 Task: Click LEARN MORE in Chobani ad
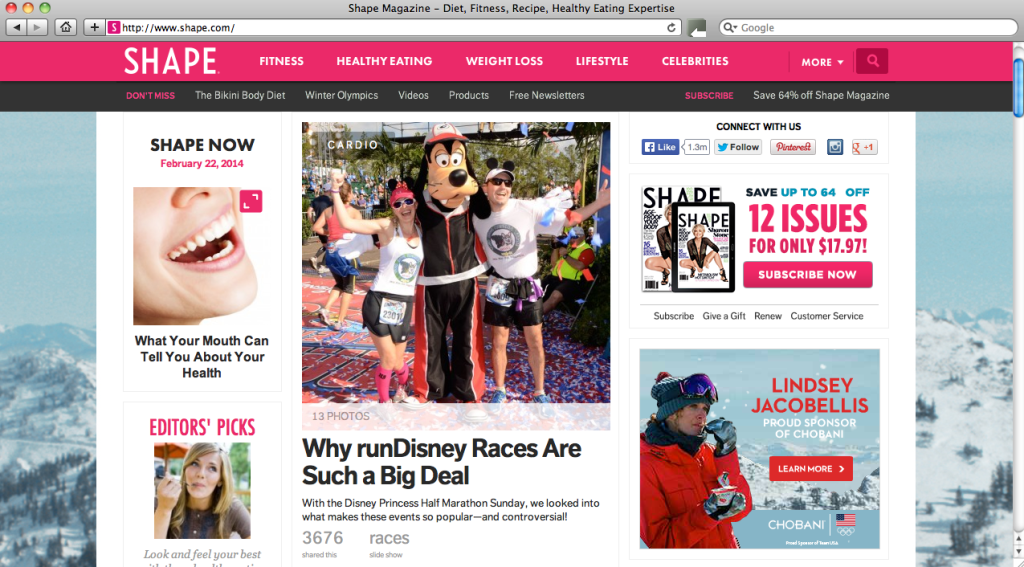click(810, 469)
